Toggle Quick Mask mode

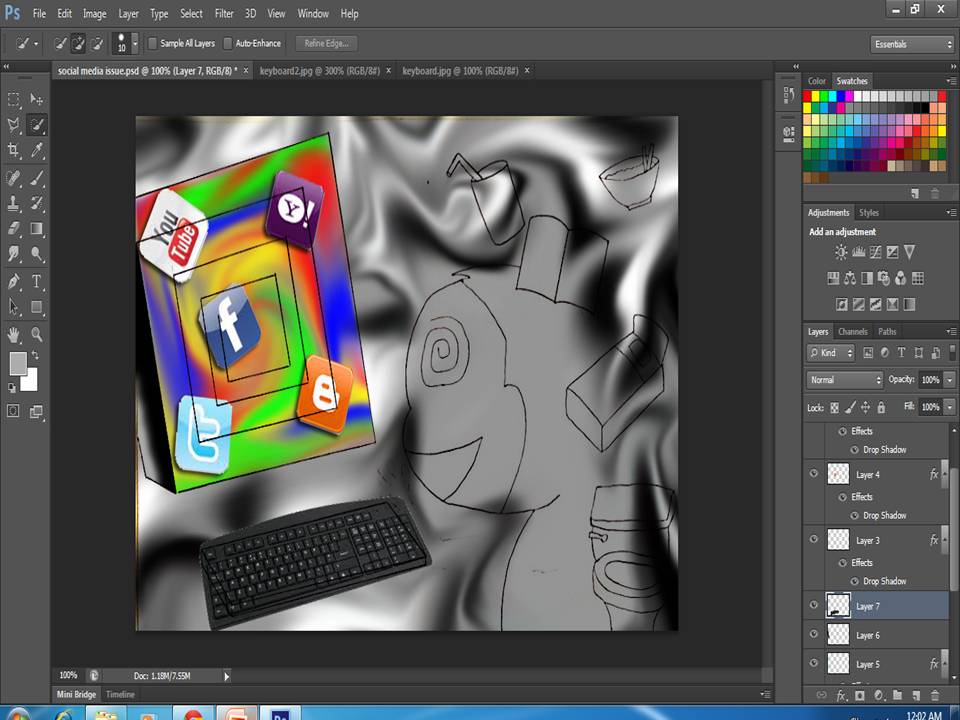pos(13,411)
